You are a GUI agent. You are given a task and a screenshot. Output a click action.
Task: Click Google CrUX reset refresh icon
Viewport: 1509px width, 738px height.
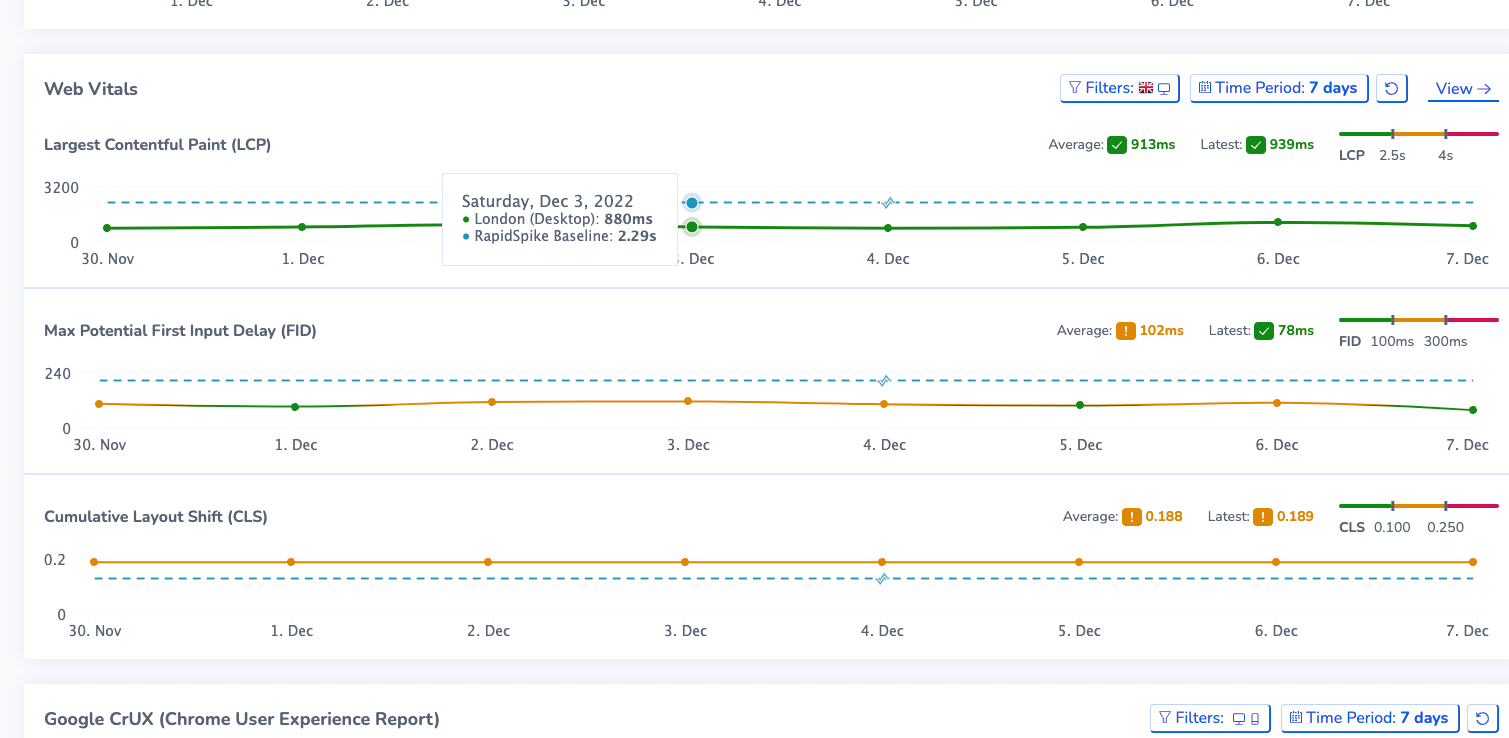(x=1483, y=718)
